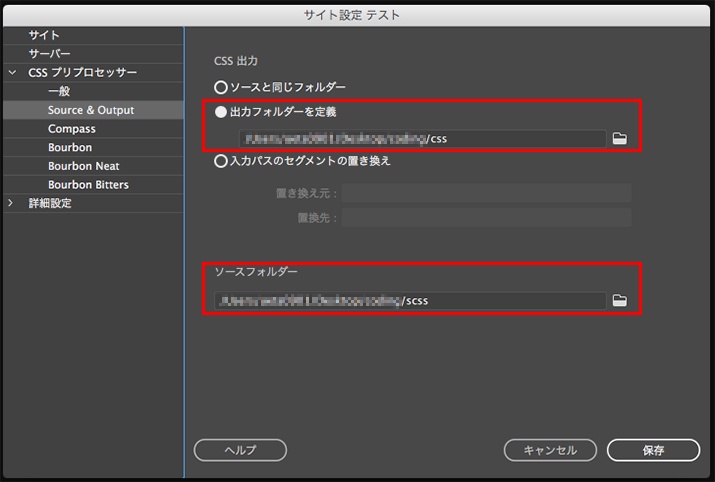Expand the 詳細設定 category
This screenshot has height=482, width=715.
click(x=12, y=204)
